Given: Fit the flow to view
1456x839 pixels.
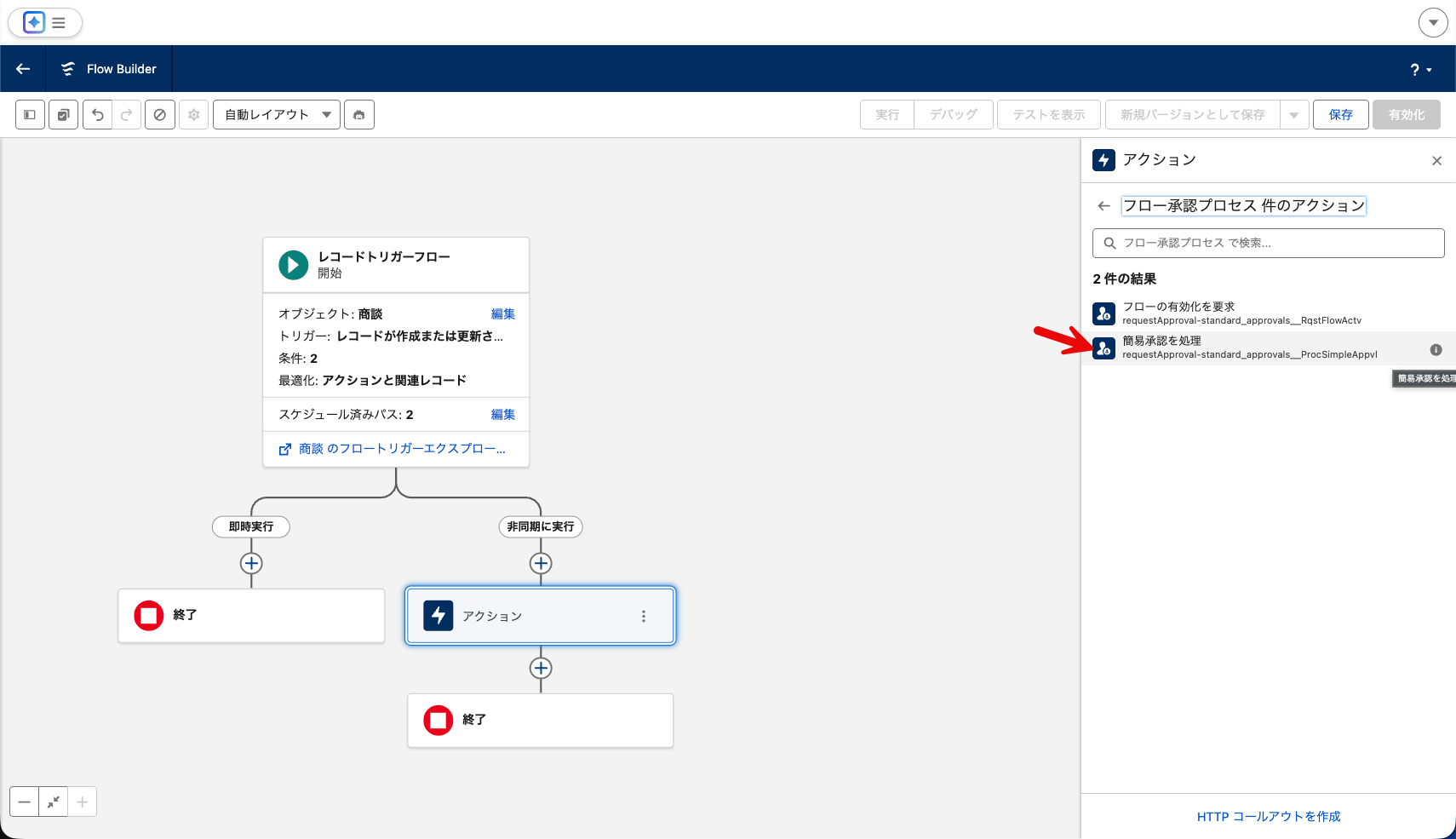Looking at the screenshot, I should 54,802.
